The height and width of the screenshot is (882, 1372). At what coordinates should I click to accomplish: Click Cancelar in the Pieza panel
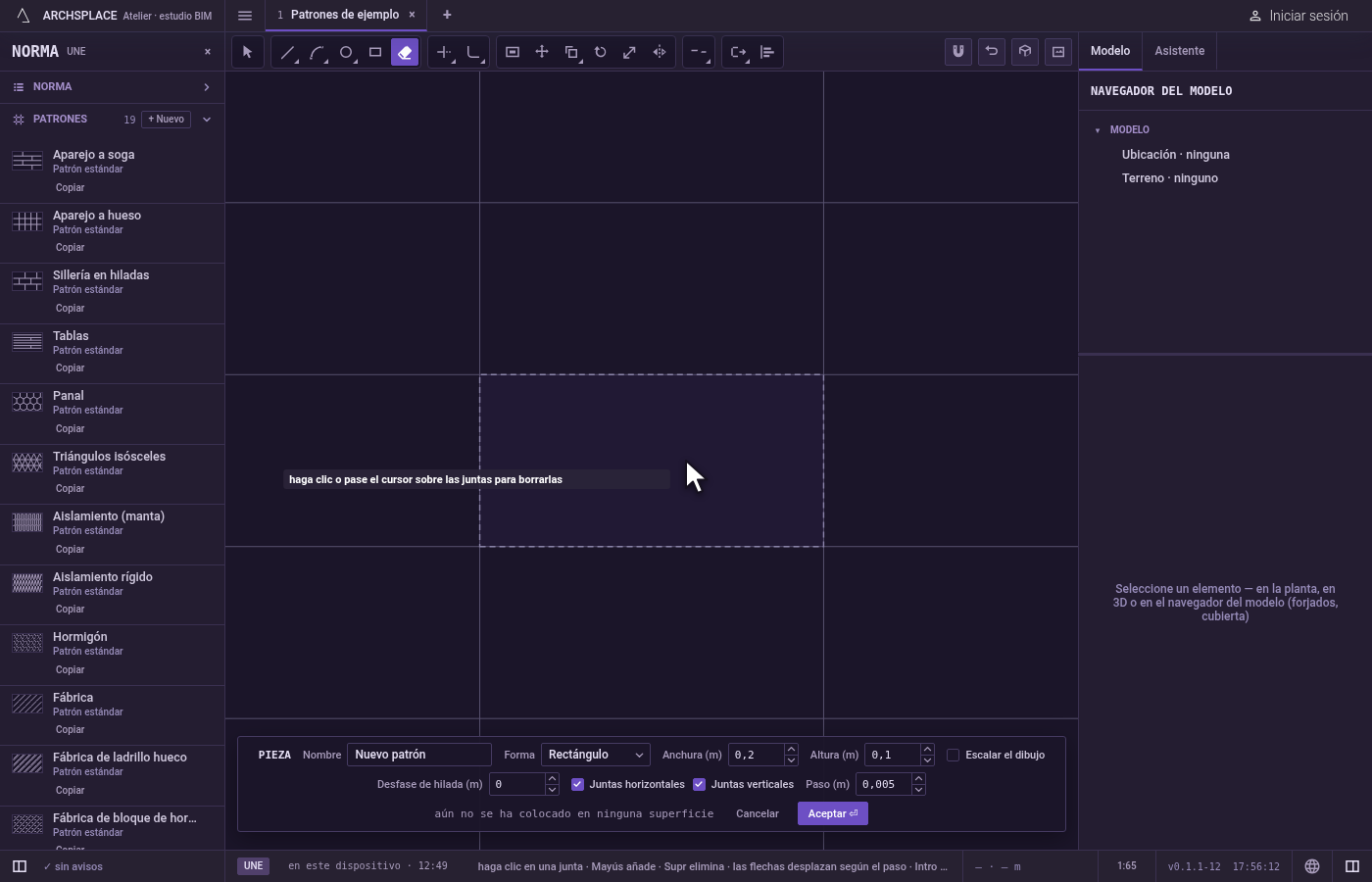(758, 813)
